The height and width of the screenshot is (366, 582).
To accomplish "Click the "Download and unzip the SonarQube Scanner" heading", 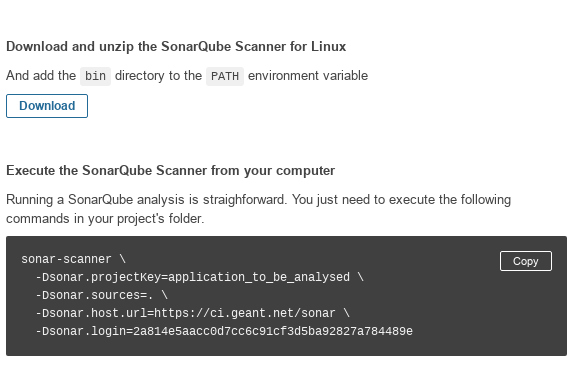I will coord(176,47).
